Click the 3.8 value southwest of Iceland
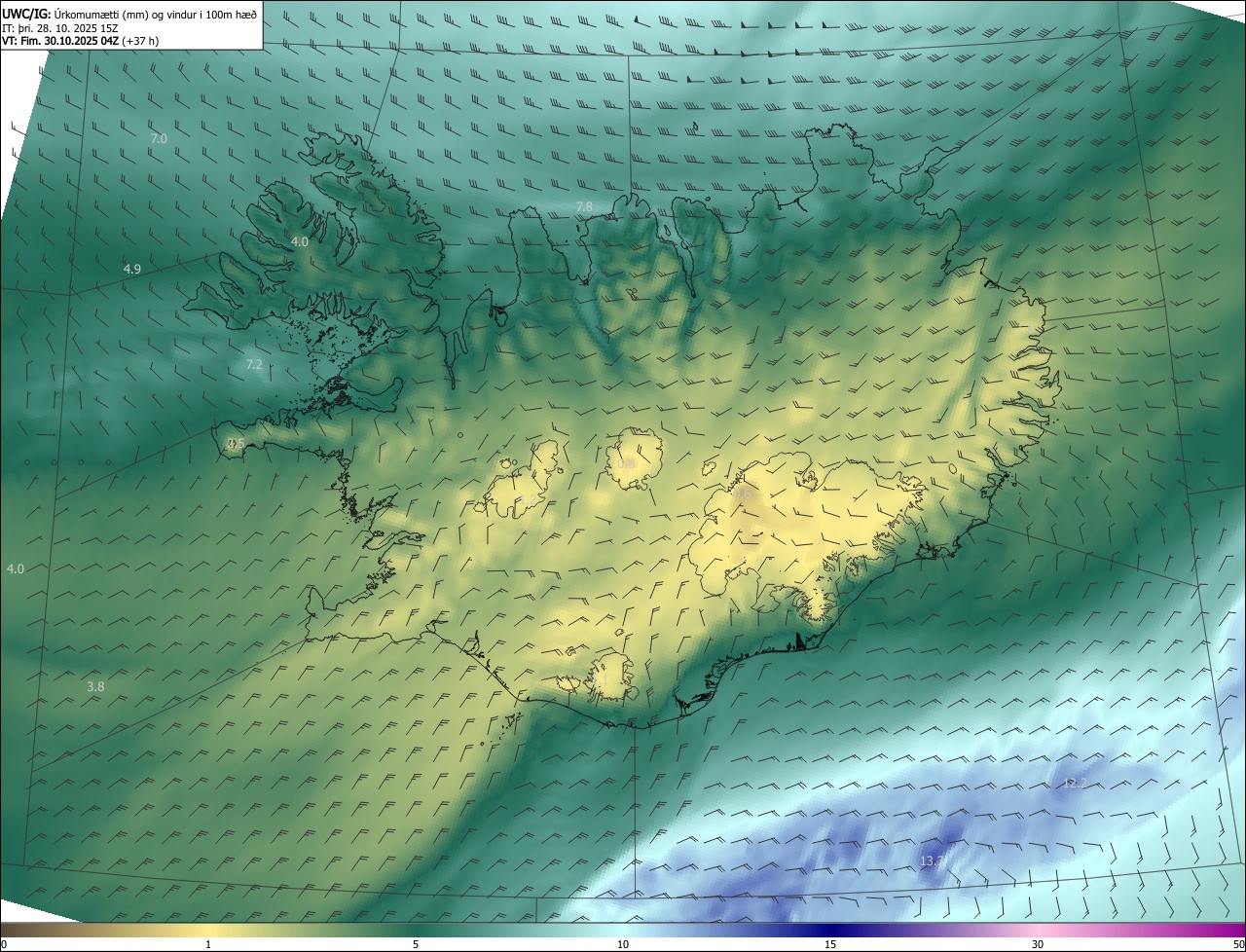This screenshot has width=1246, height=952. (95, 686)
